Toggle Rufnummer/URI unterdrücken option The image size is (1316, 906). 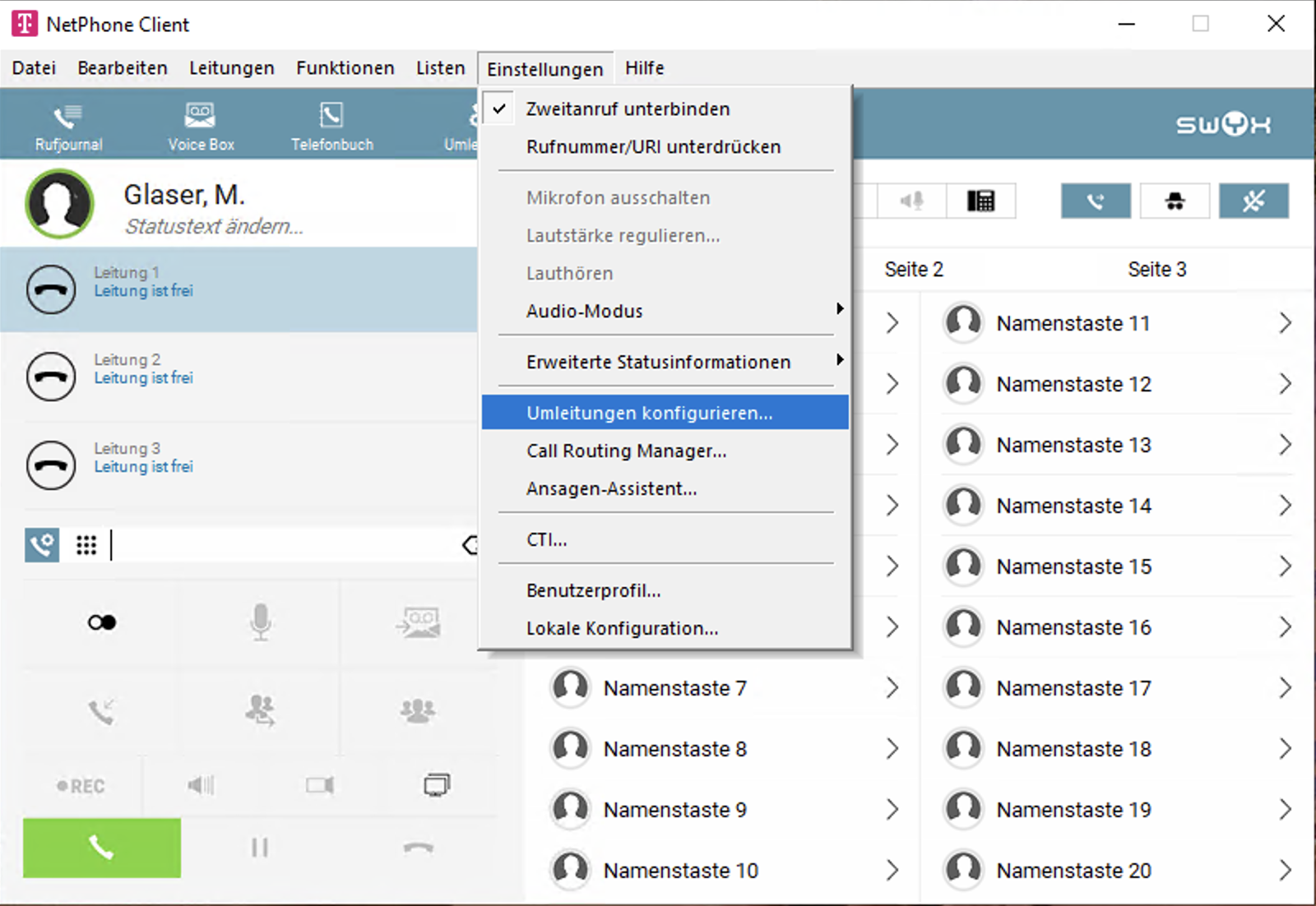tap(653, 147)
